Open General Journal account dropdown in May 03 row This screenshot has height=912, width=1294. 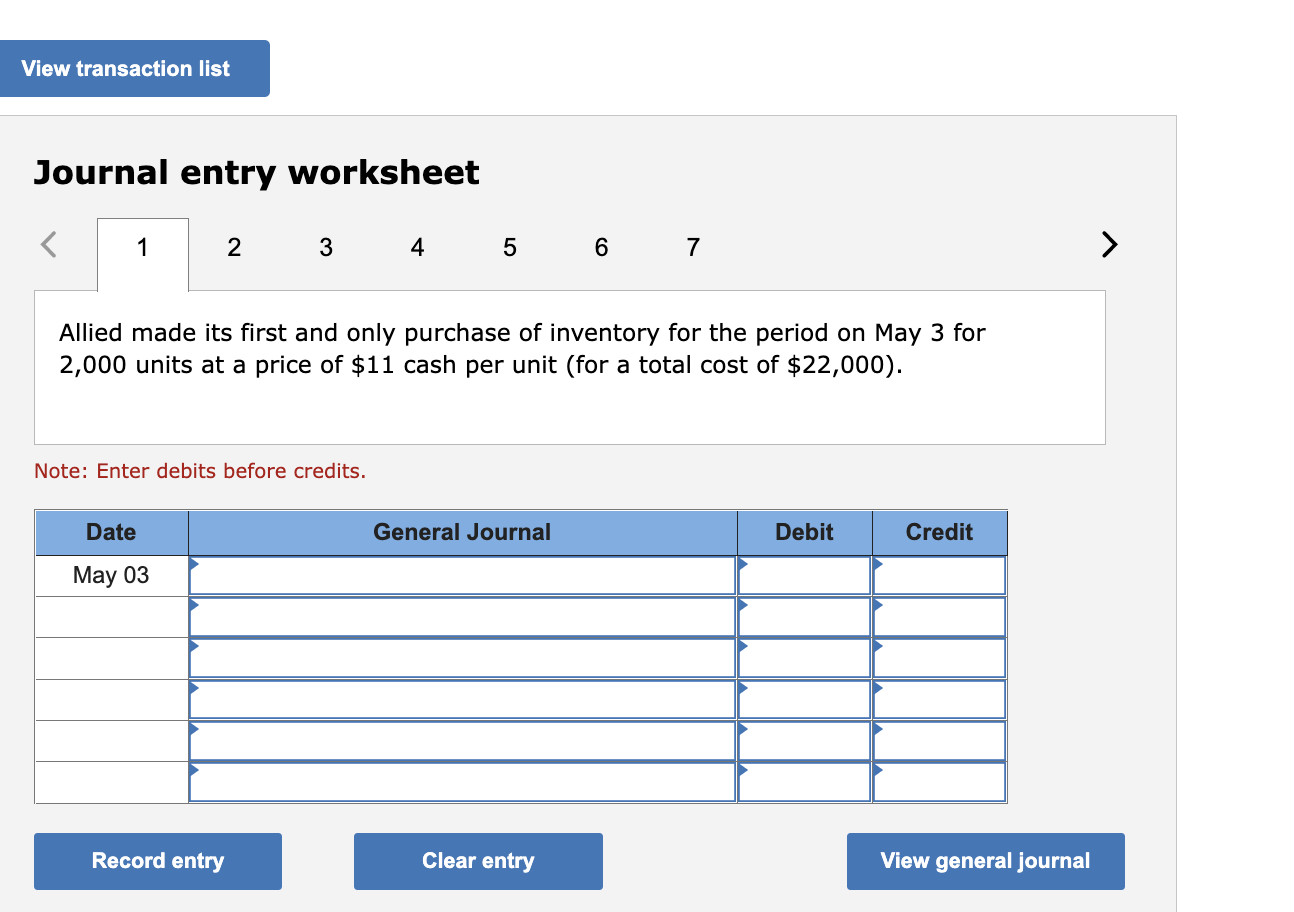pyautogui.click(x=462, y=576)
